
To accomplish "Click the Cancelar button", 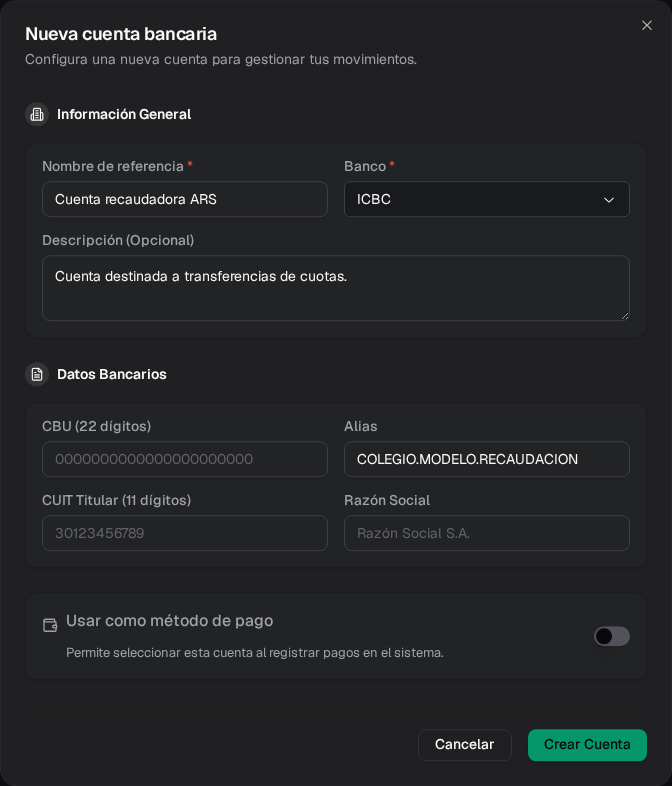I will click(x=465, y=745).
